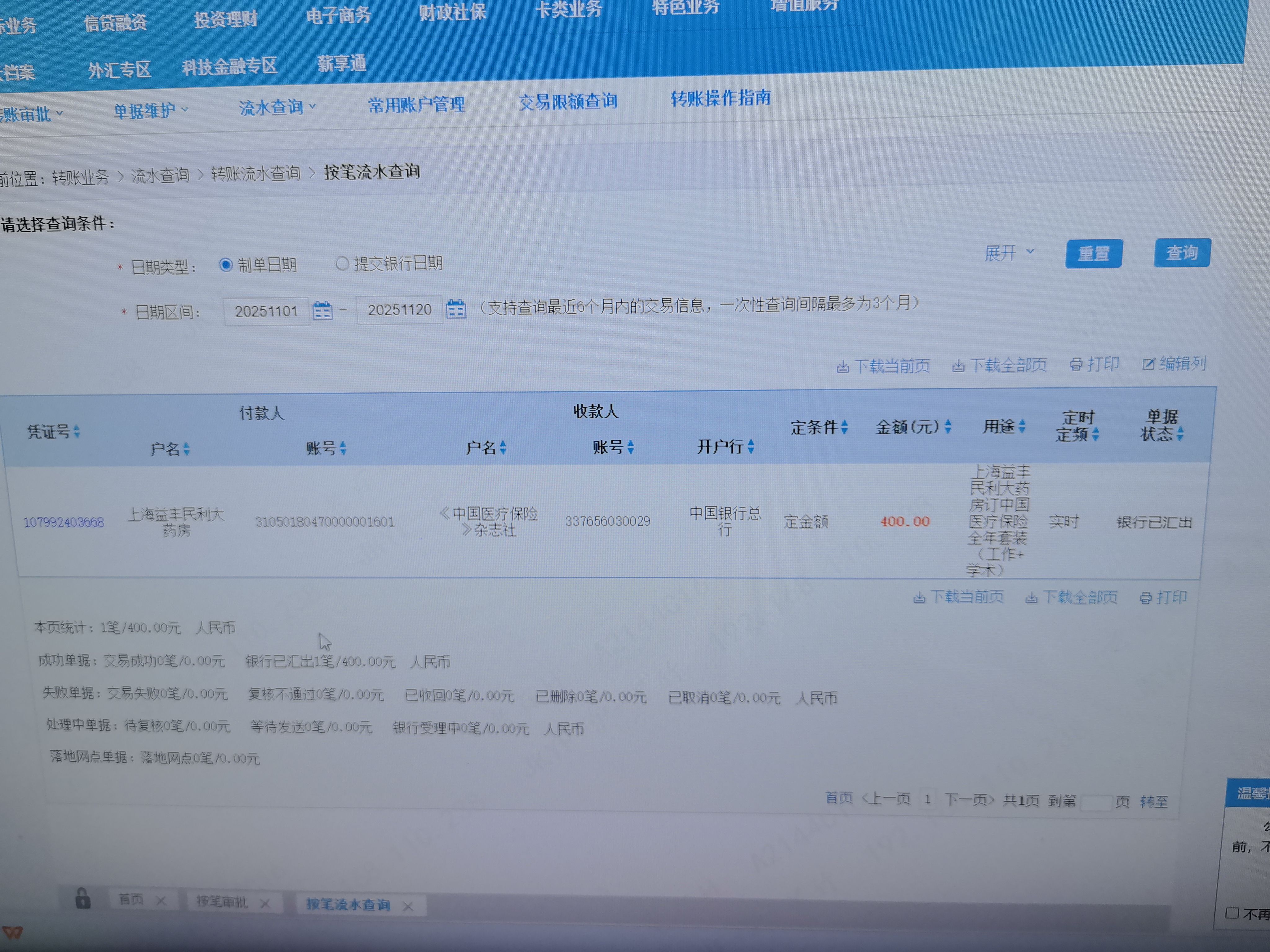This screenshot has width=1270, height=952.
Task: Sort the 凭证号 column using its arrows
Action: point(77,431)
